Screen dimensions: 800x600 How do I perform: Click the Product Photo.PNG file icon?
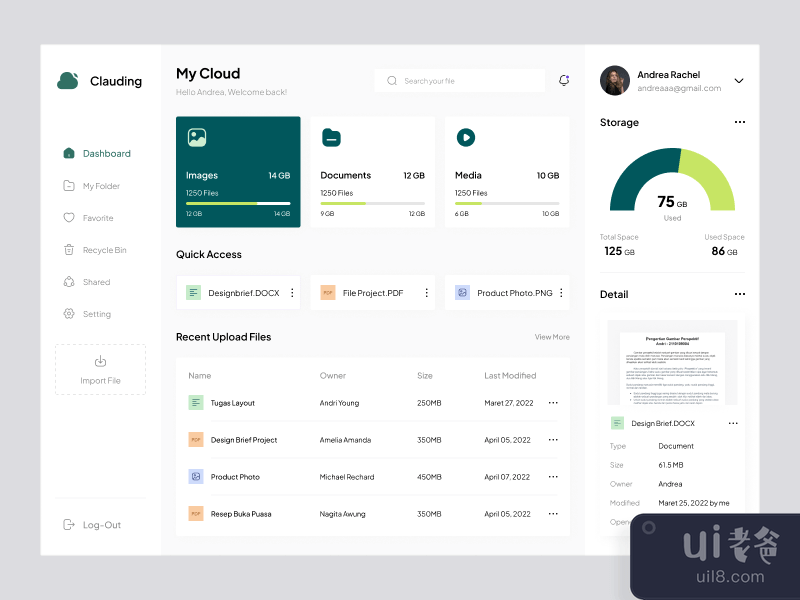(x=462, y=293)
